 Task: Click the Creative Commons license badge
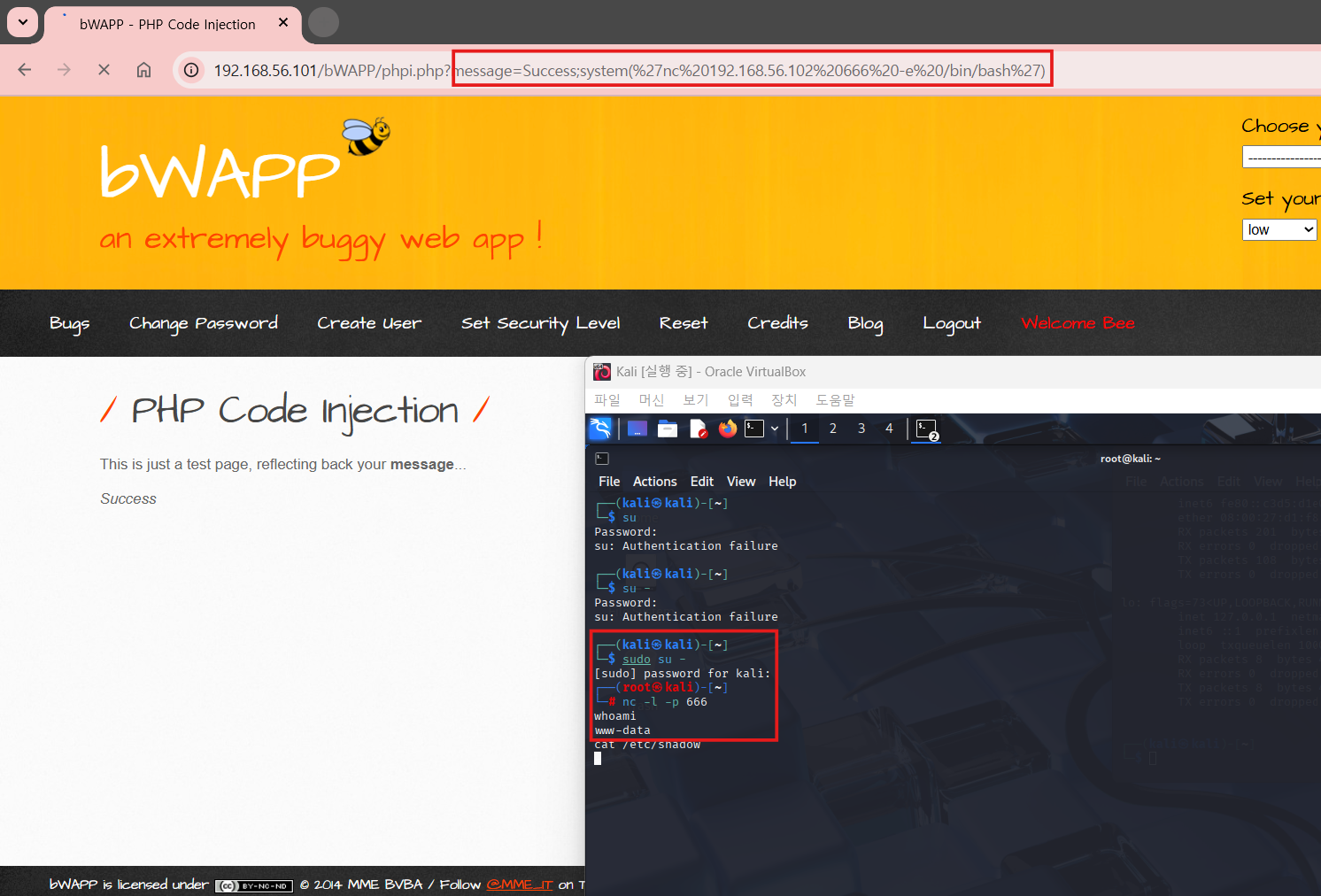[x=253, y=885]
